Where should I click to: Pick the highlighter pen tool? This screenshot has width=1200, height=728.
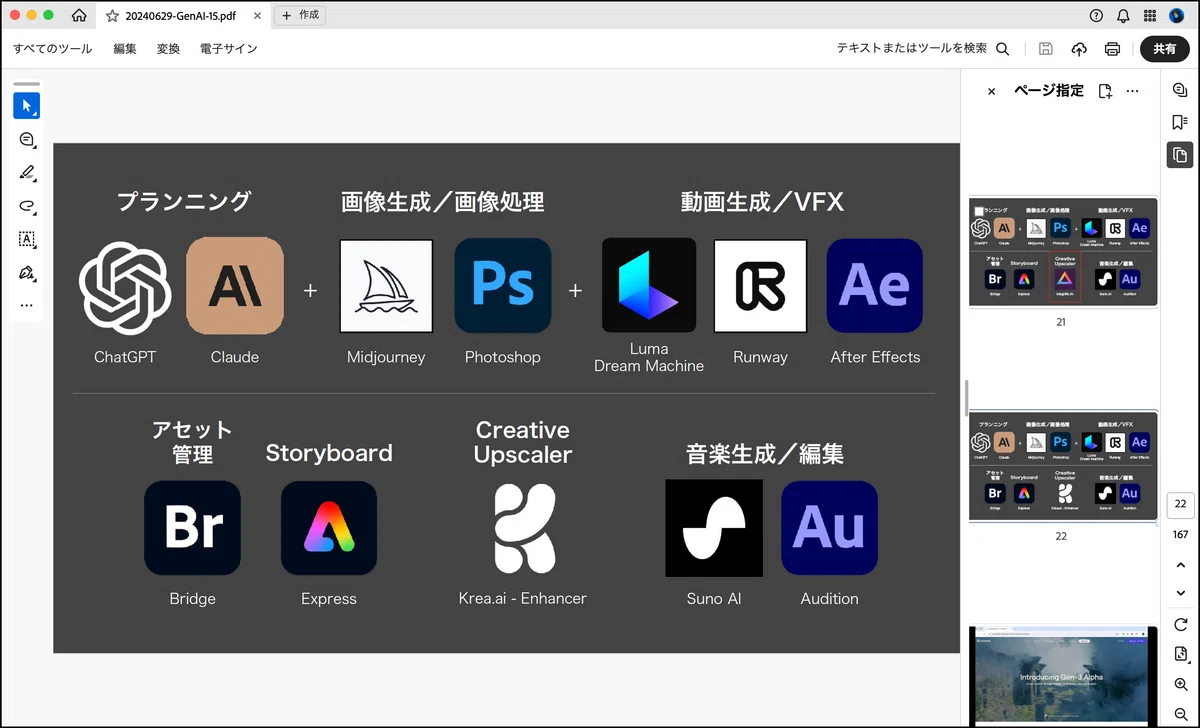click(x=27, y=173)
